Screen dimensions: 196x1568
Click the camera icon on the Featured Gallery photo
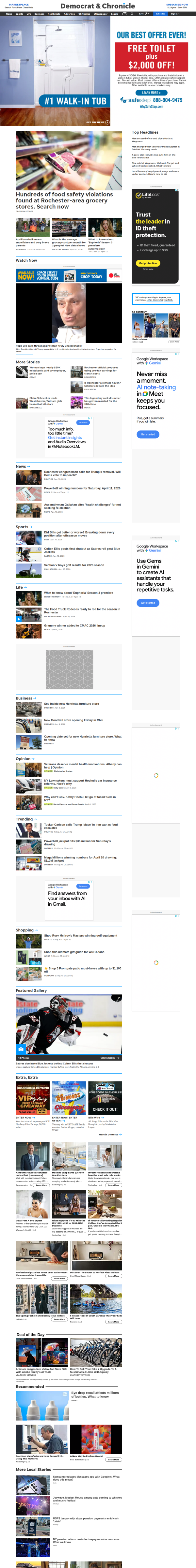point(21,1049)
